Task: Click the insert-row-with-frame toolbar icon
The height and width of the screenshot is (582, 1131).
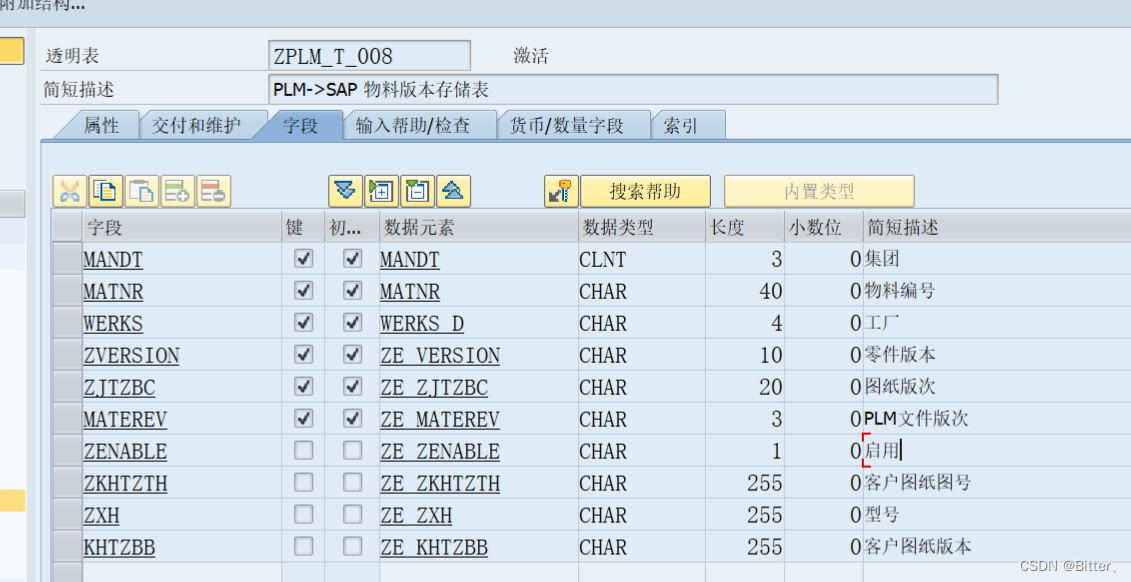Action: click(383, 190)
